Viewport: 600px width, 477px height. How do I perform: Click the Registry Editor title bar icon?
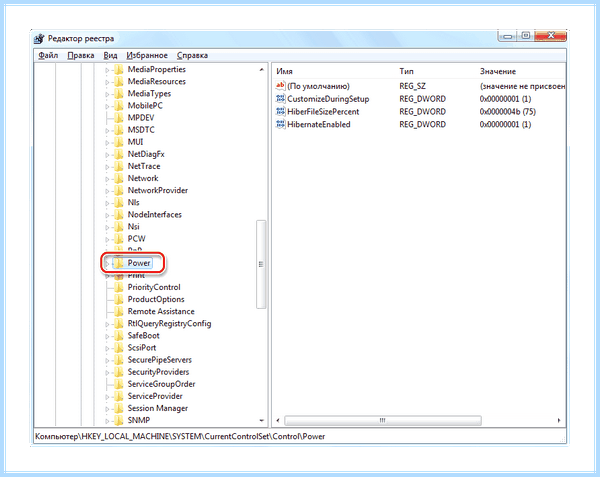click(39, 39)
